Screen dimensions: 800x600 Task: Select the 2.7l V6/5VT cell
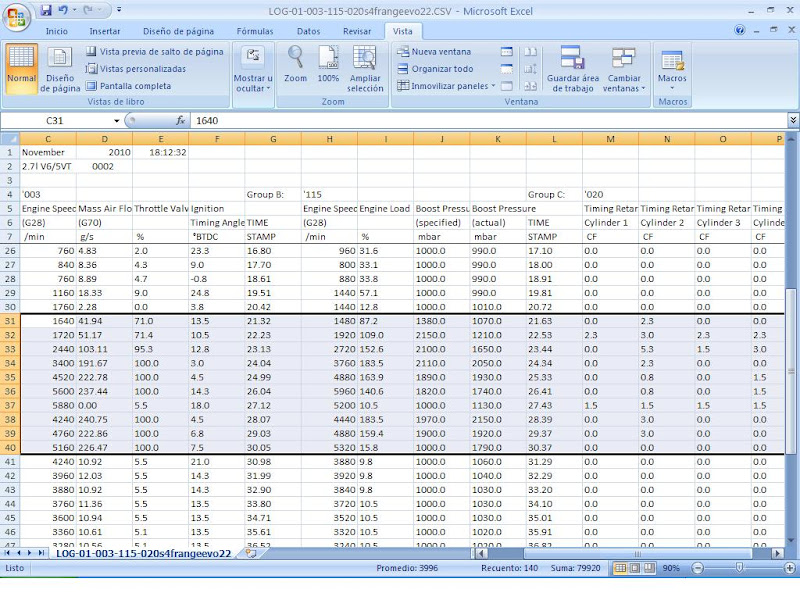point(48,166)
